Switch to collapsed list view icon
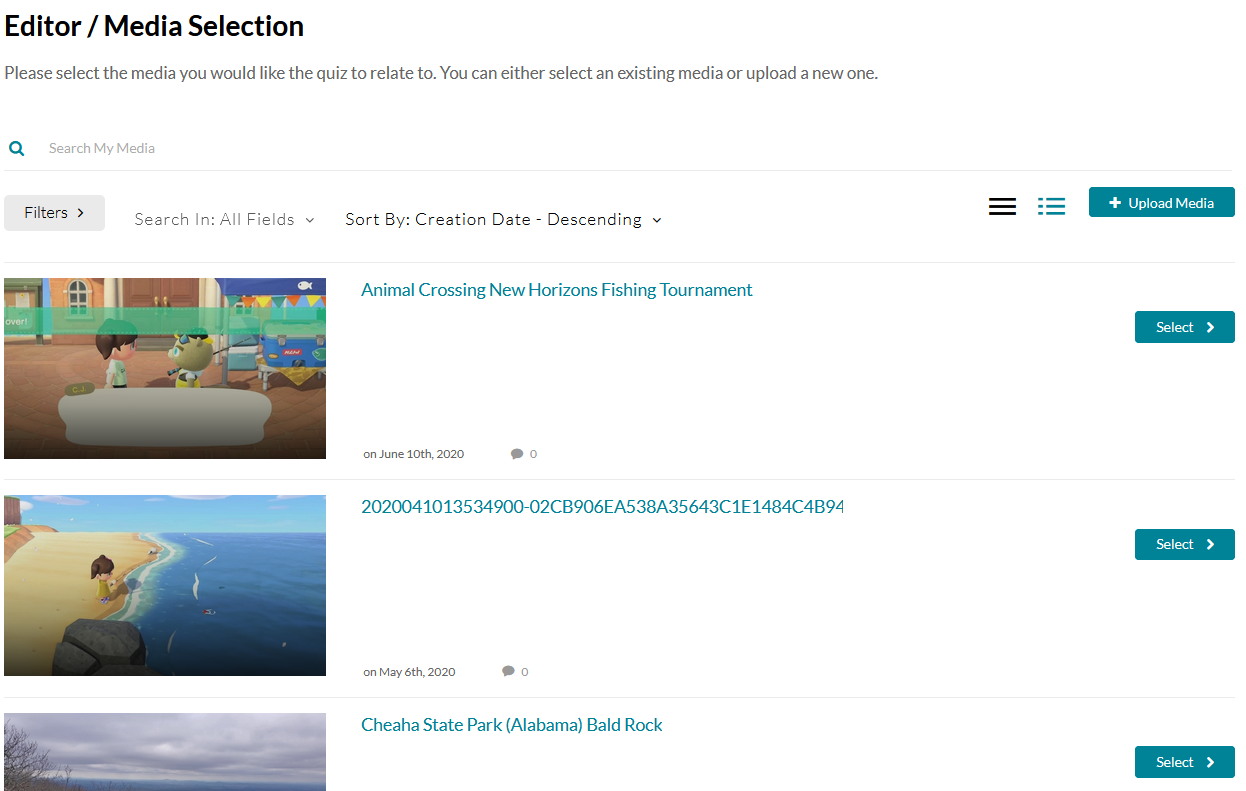This screenshot has height=791, width=1246. [x=1002, y=206]
